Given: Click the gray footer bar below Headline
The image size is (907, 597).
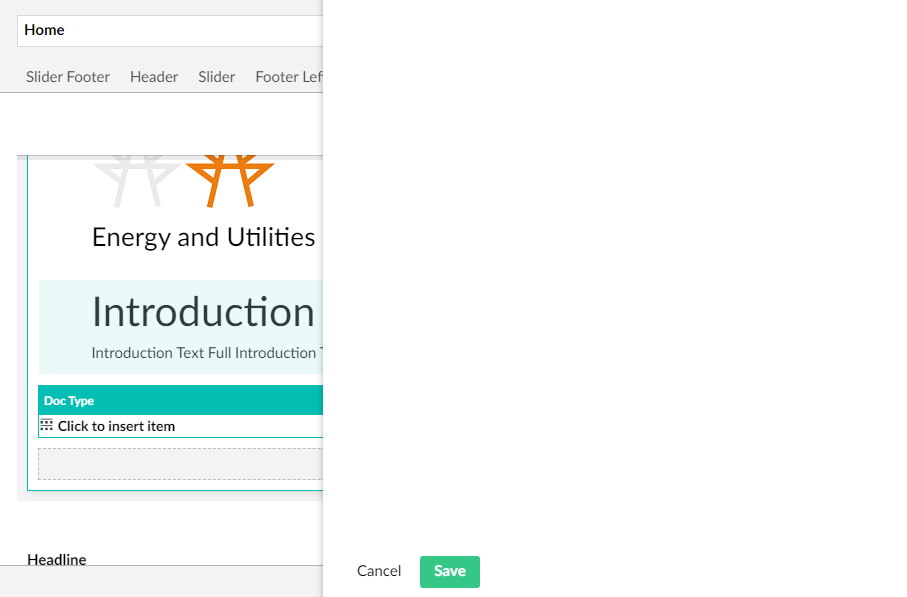Looking at the screenshot, I should 160,581.
